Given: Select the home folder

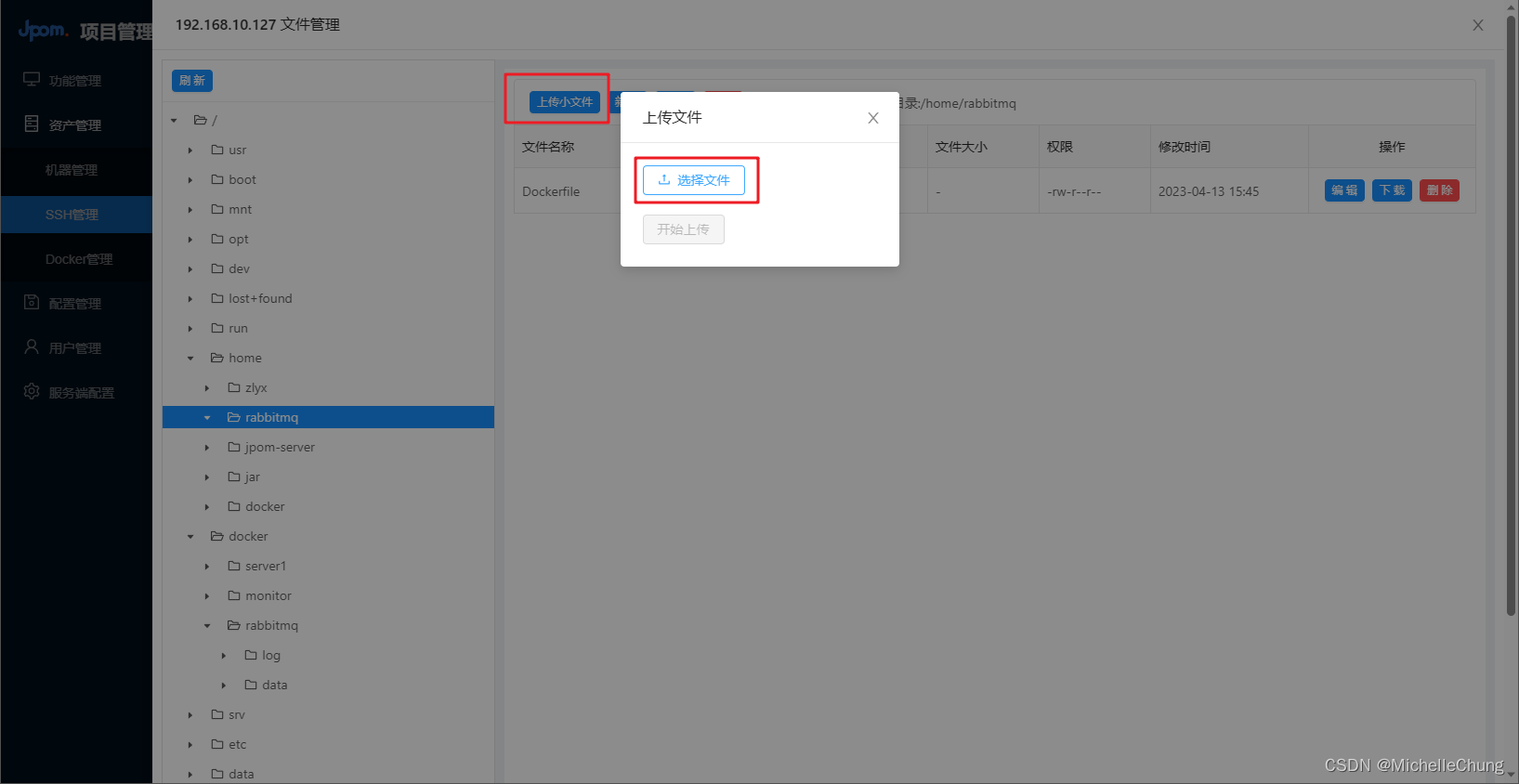Looking at the screenshot, I should click(x=236, y=358).
